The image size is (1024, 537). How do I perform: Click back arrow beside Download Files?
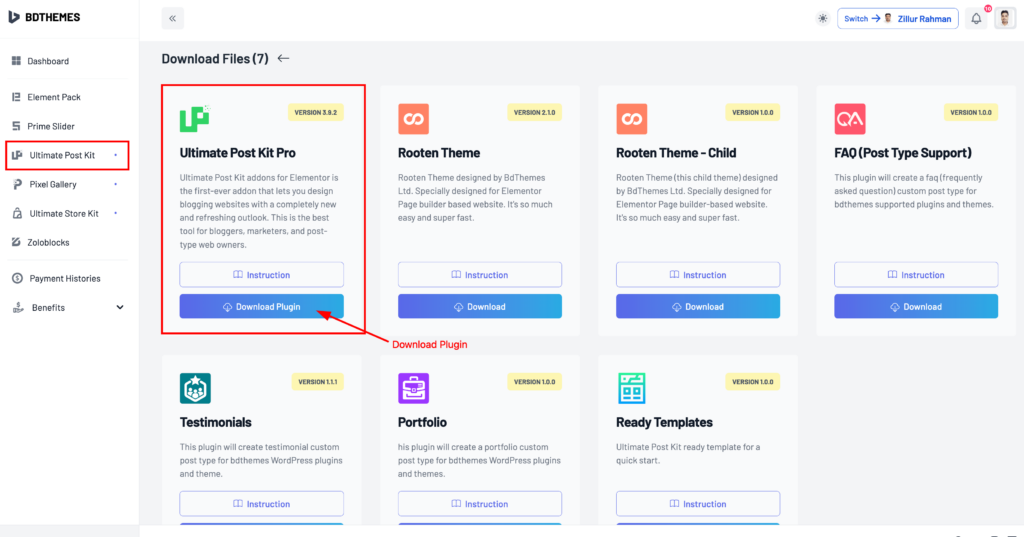(x=283, y=58)
